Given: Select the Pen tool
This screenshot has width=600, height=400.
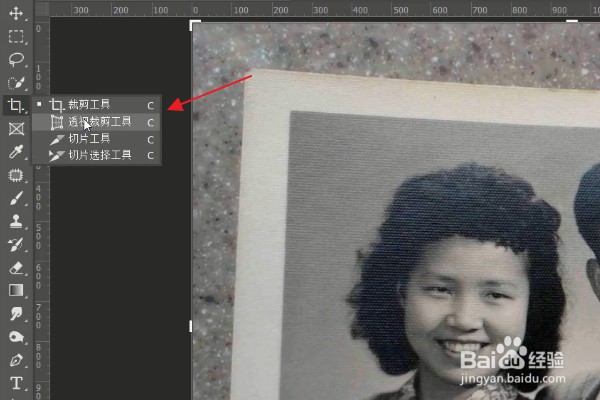Looking at the screenshot, I should coord(16,360).
